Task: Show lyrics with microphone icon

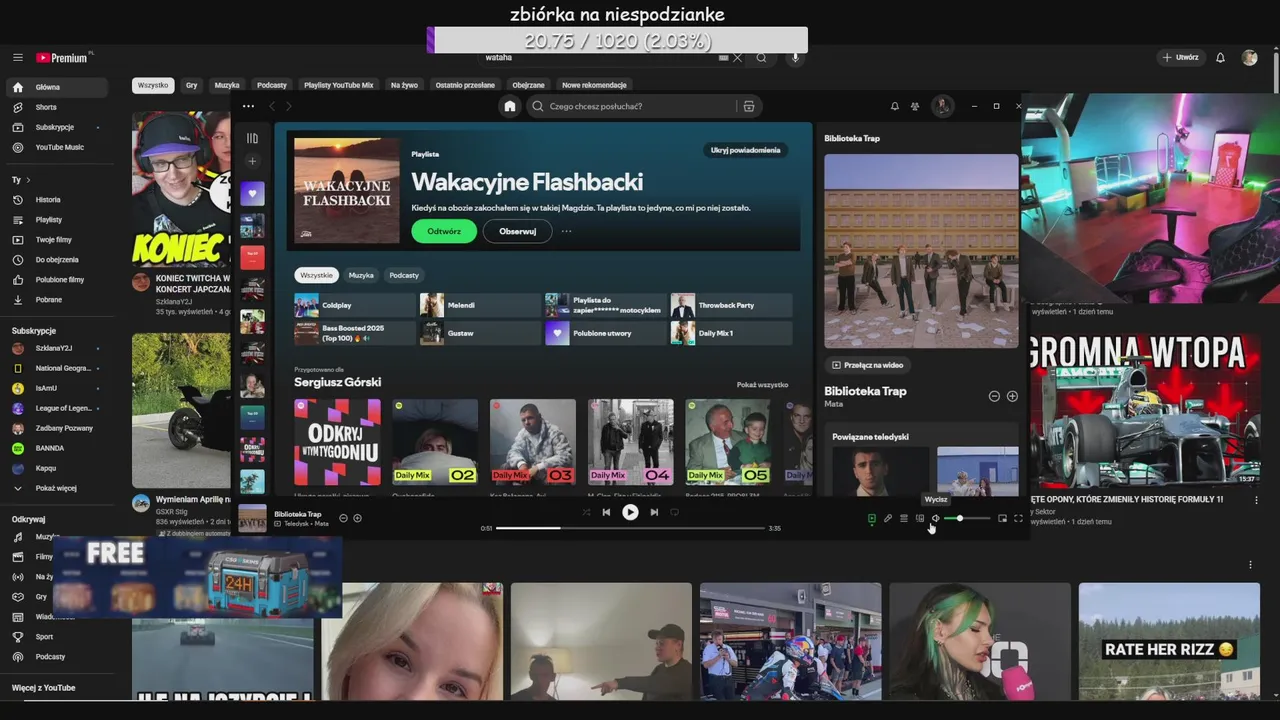Action: pos(887,518)
